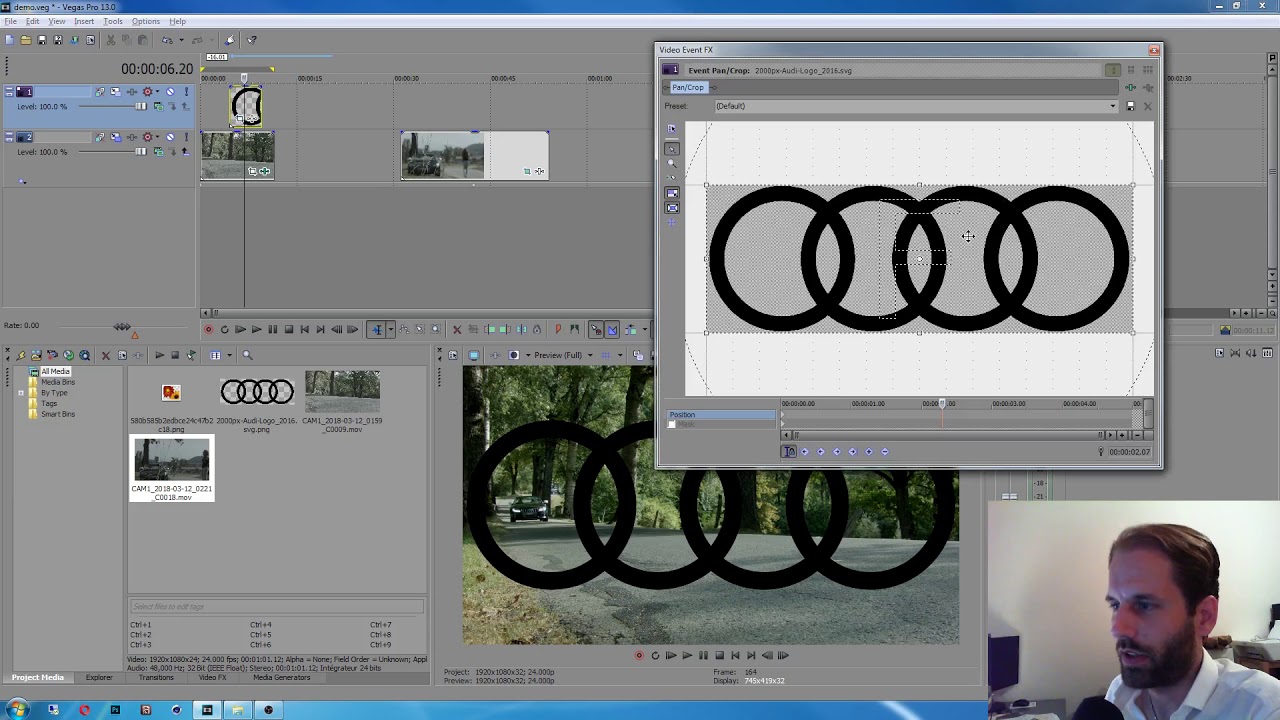Open the What's This help icon
This screenshot has width=1280, height=720.
pyautogui.click(x=252, y=40)
